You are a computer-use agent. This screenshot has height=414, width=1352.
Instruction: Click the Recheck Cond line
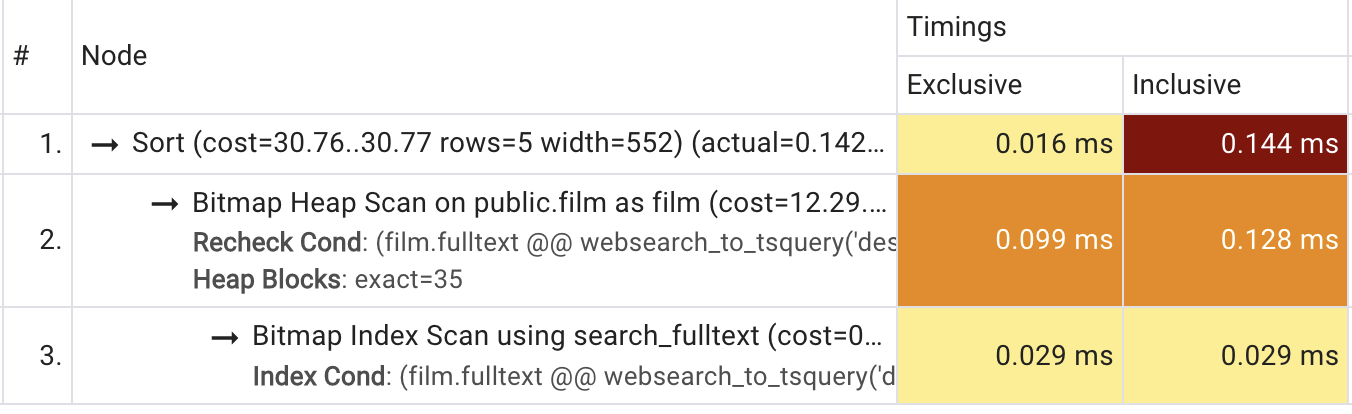(x=544, y=242)
